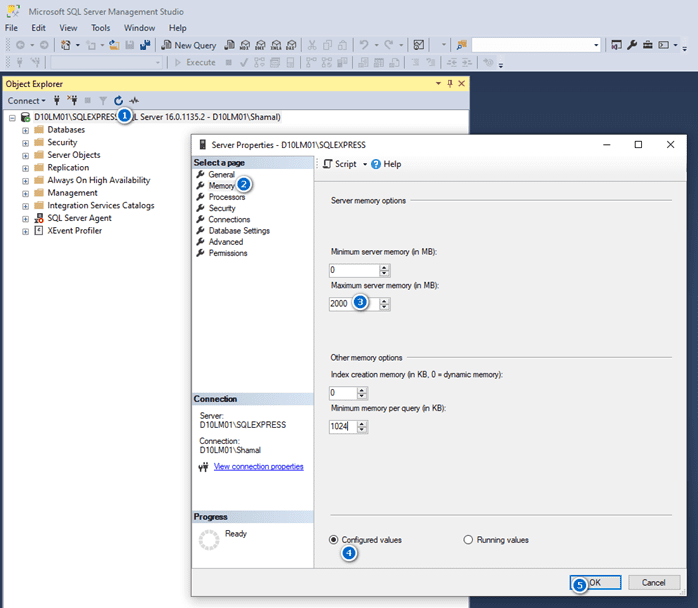This screenshot has height=608, width=698.
Task: Open the Tools menu
Action: [x=101, y=28]
